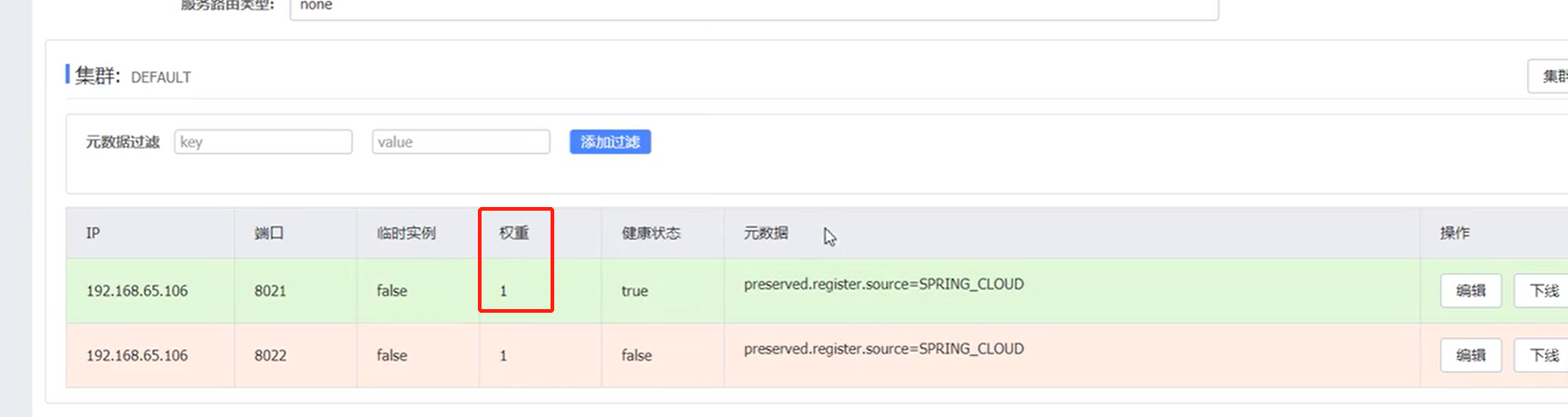Select the IP column header

point(92,233)
